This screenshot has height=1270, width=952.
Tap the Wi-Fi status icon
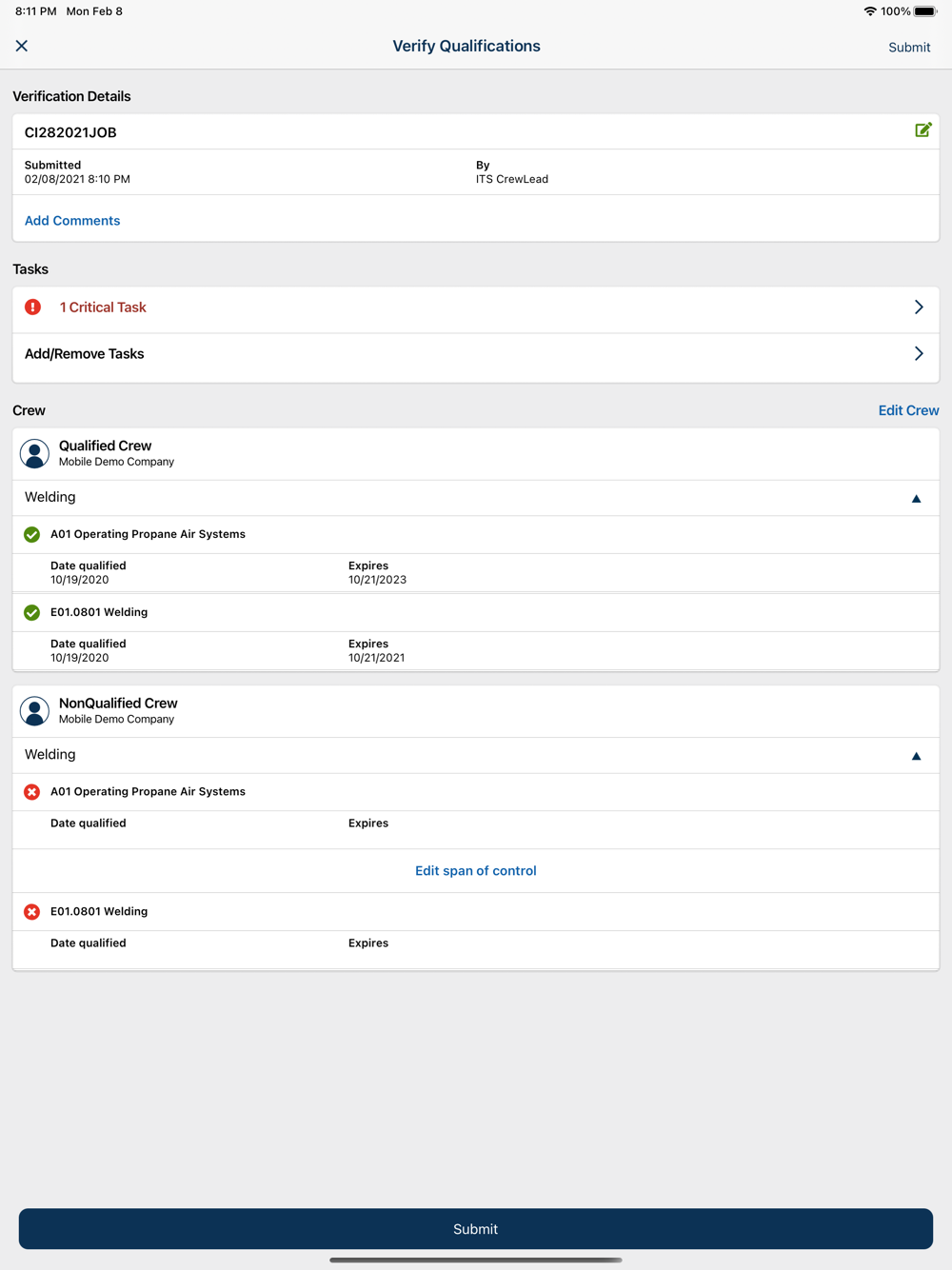tap(870, 11)
